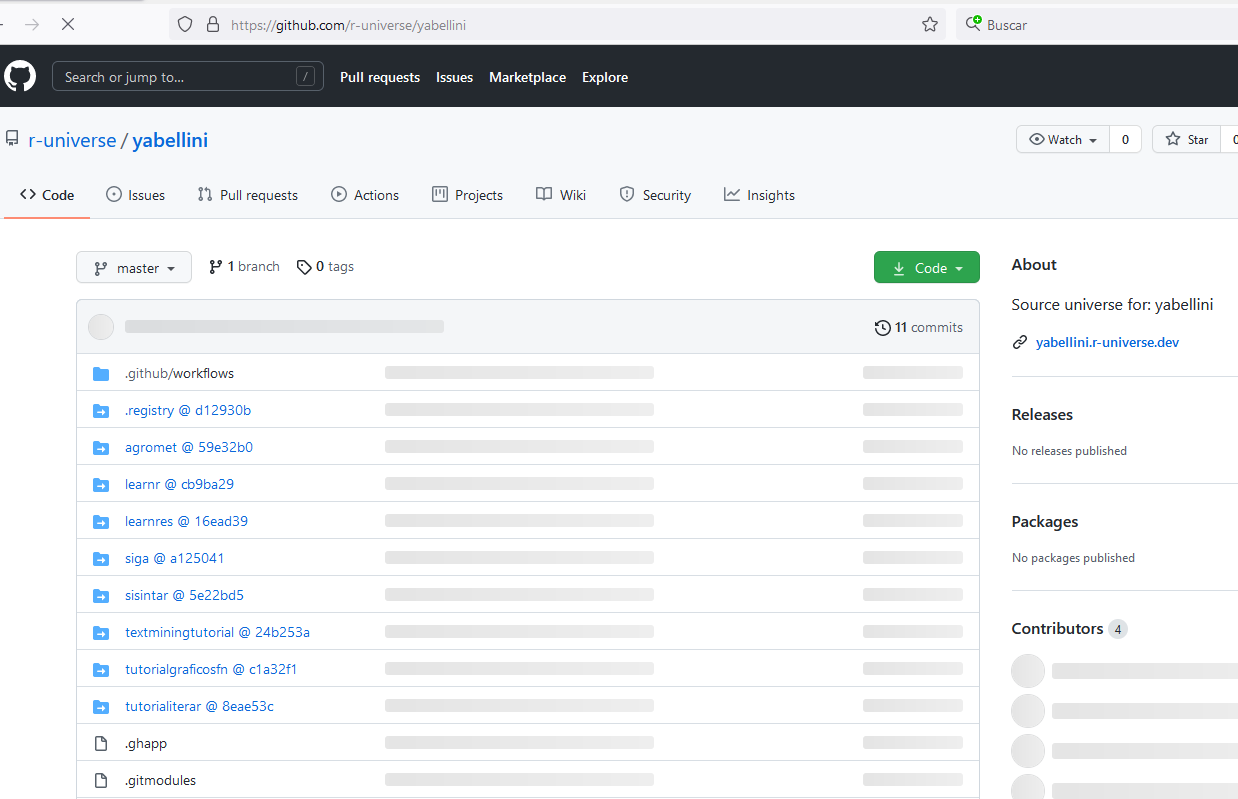
Task: Open the link icon beside yabellini.r-universe.dev
Action: pos(1019,341)
